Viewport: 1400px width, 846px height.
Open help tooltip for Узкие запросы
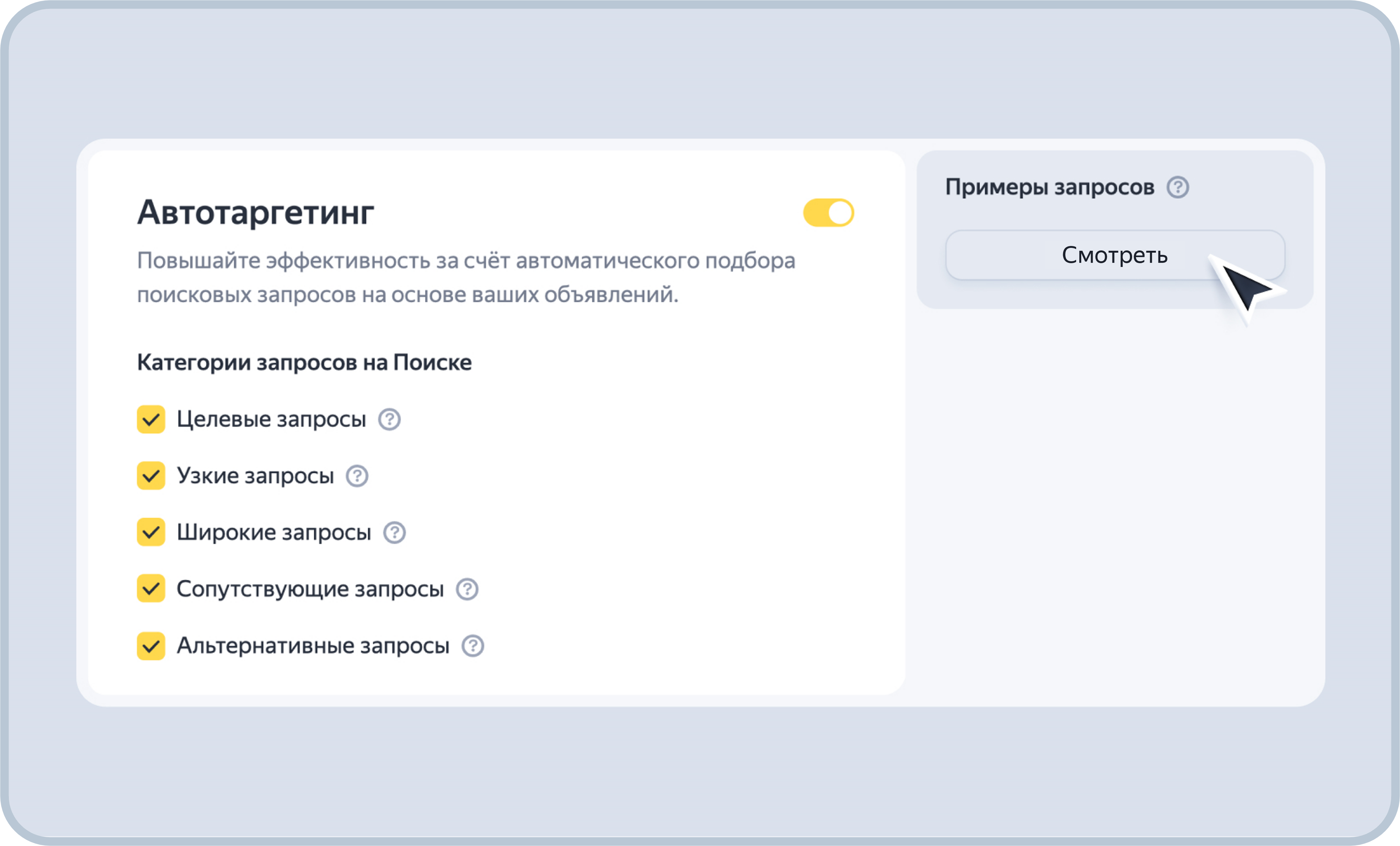tap(357, 476)
